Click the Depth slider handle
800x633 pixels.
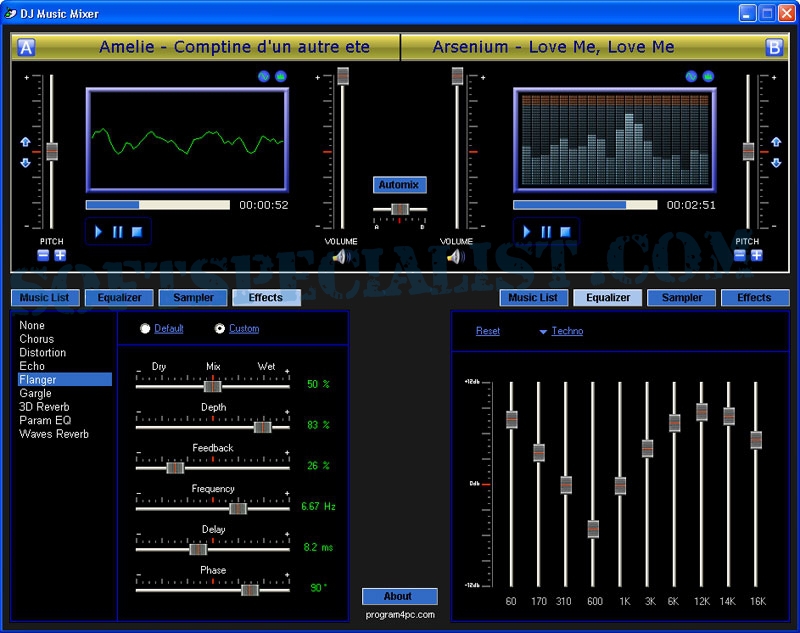point(263,427)
